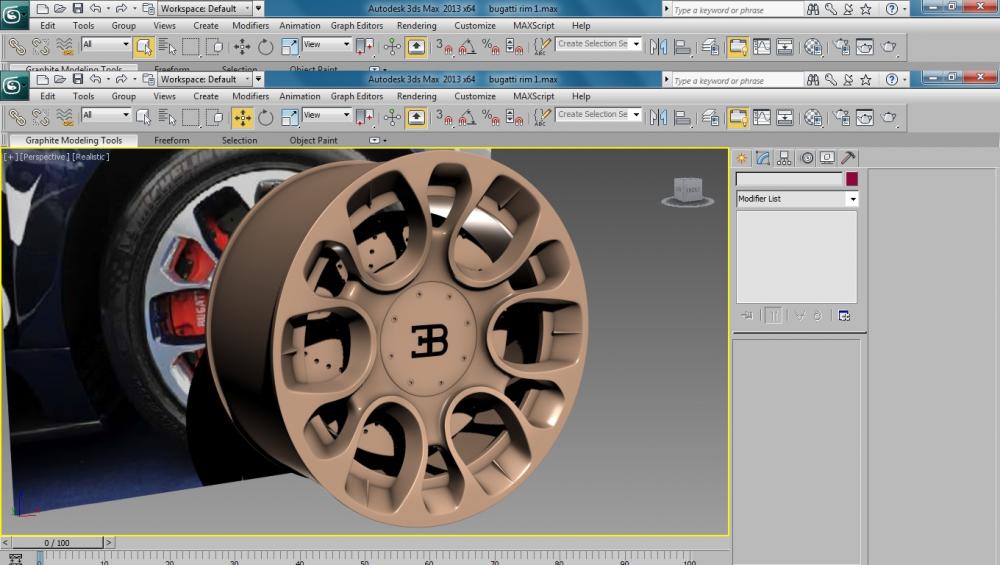Screen dimensions: 1000x565
Task: Open the Display command panel tab
Action: pos(827,158)
